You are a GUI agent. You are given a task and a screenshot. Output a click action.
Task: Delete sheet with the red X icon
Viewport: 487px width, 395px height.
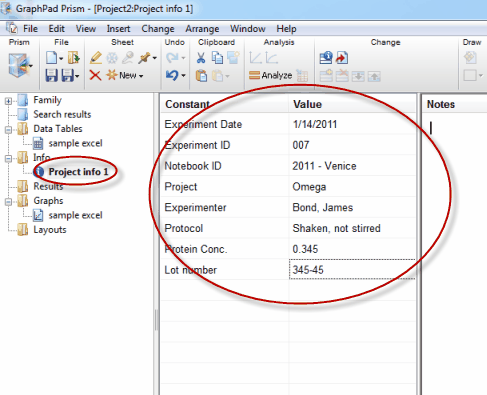pyautogui.click(x=95, y=76)
